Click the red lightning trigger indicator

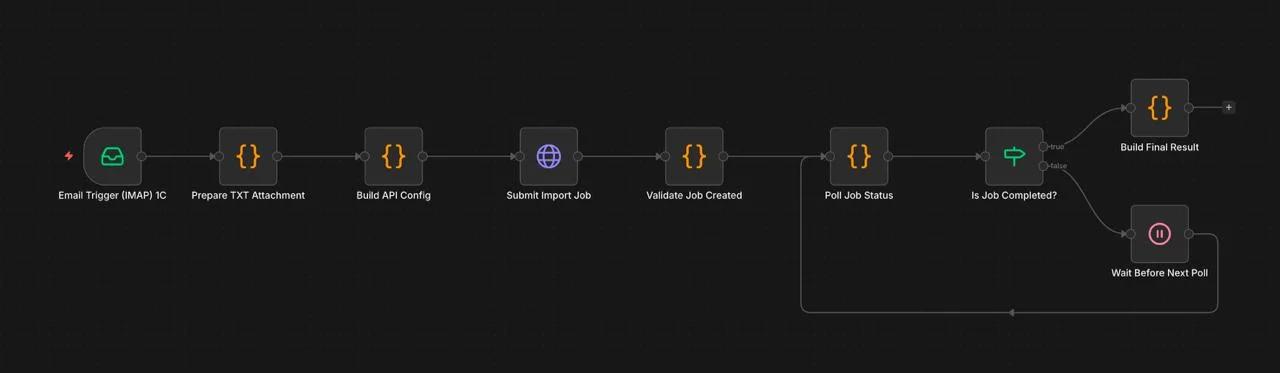[x=69, y=156]
